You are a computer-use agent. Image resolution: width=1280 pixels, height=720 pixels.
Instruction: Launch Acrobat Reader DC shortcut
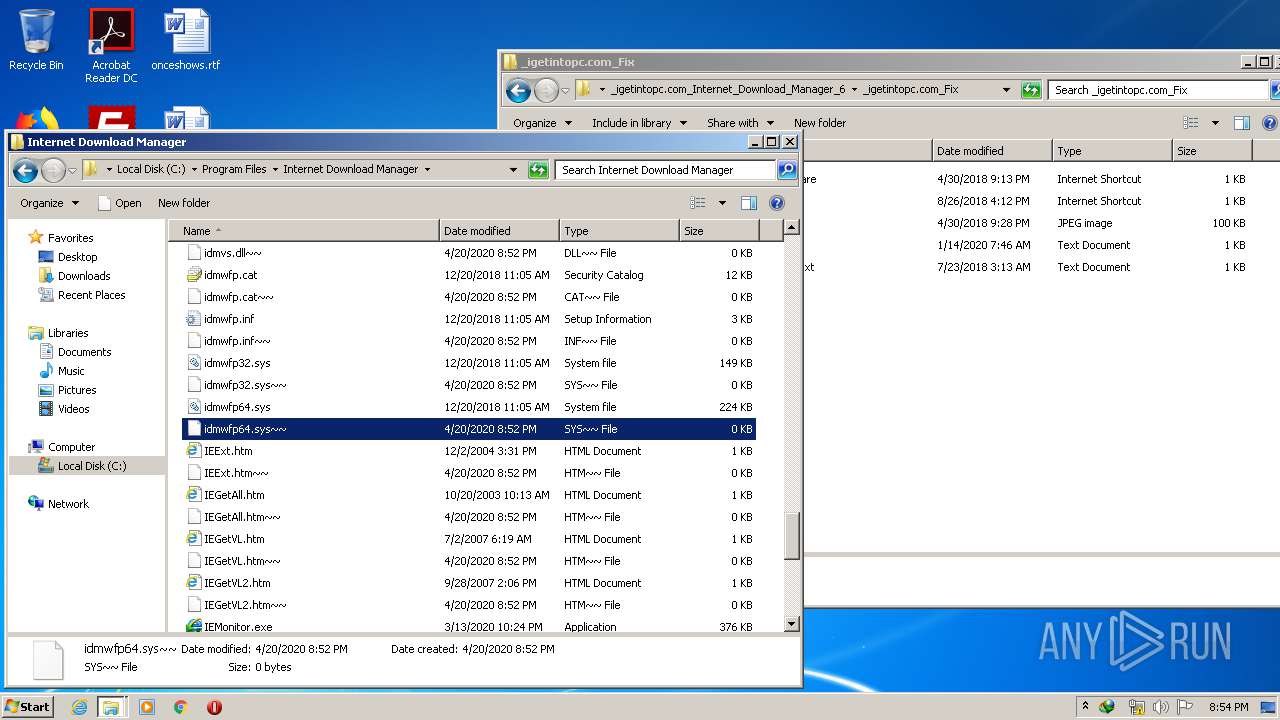[x=111, y=45]
